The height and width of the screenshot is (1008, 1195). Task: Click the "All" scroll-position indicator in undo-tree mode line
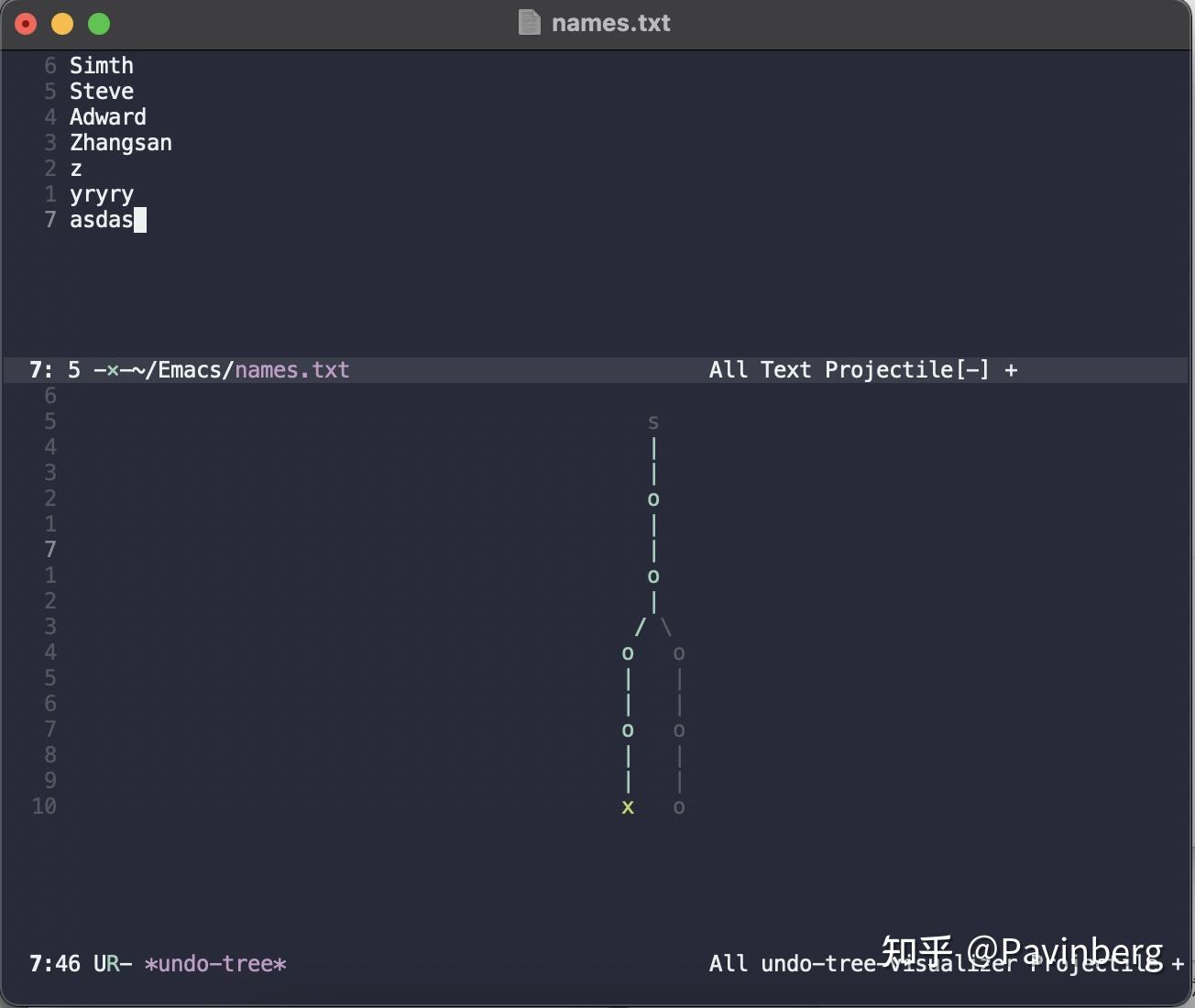[729, 964]
